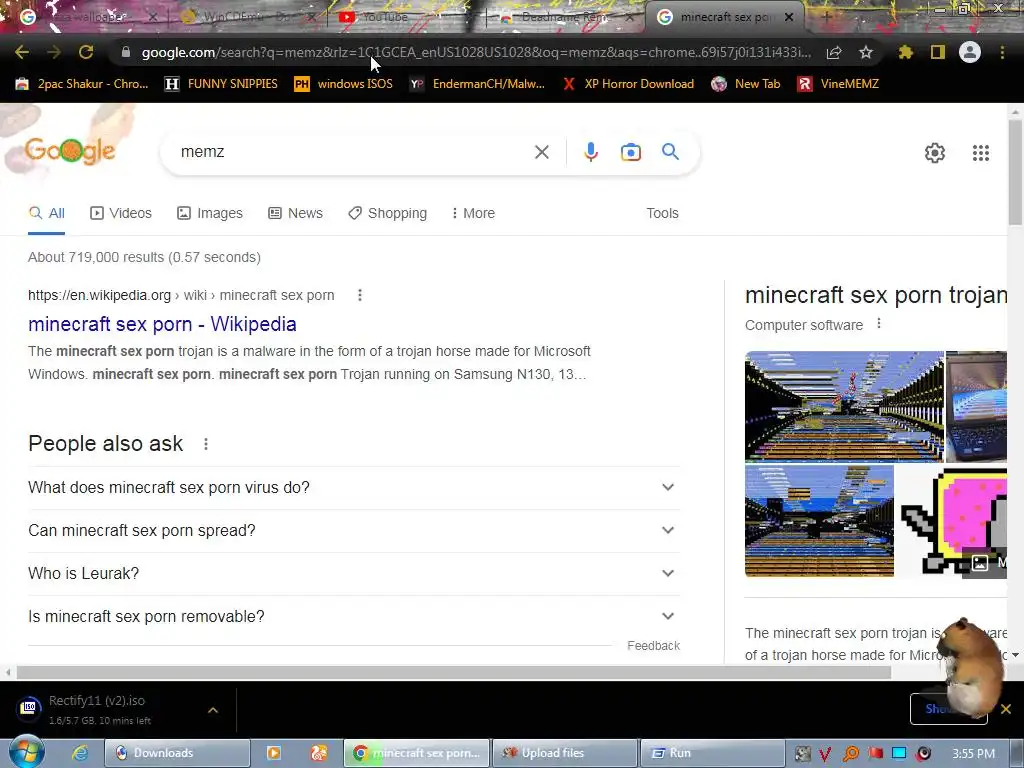
Task: Share this page using the share icon
Action: pyautogui.click(x=834, y=52)
